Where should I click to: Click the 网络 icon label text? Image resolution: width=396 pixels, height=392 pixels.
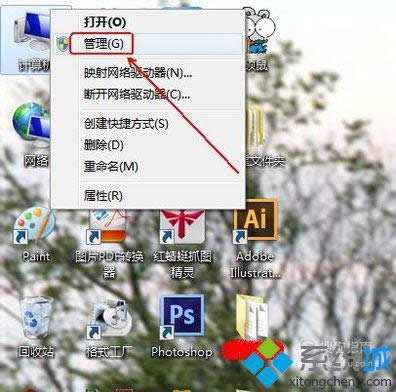(x=36, y=161)
